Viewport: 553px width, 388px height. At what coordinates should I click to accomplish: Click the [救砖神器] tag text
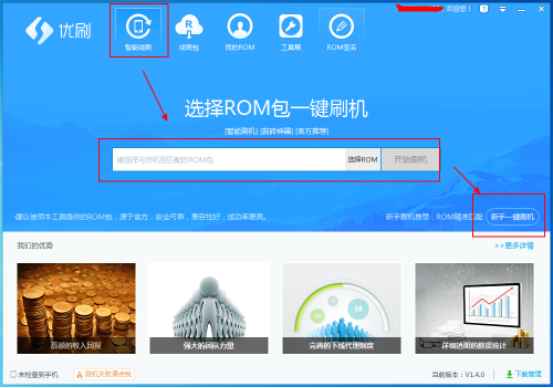click(x=276, y=131)
